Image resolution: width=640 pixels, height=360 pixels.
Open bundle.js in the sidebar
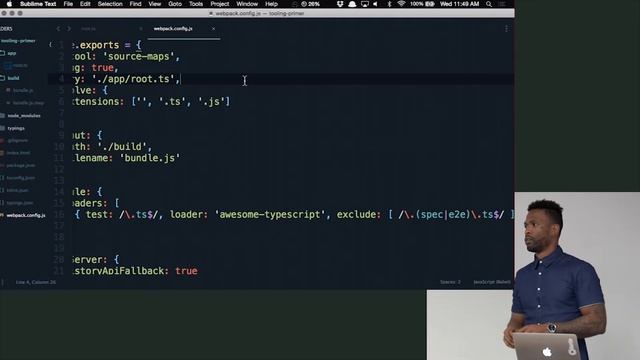tap(23, 90)
